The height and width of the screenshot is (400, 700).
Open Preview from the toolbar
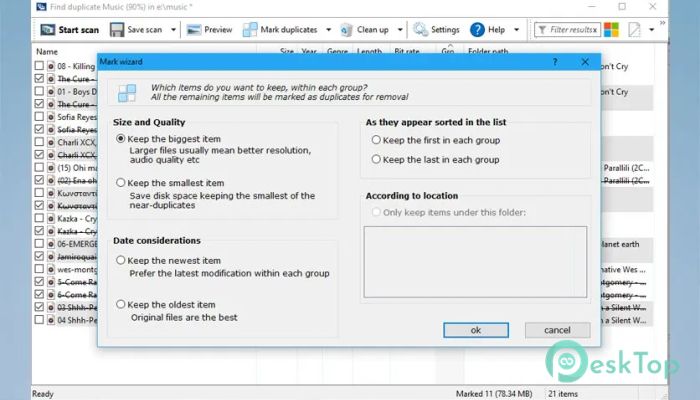[209, 29]
